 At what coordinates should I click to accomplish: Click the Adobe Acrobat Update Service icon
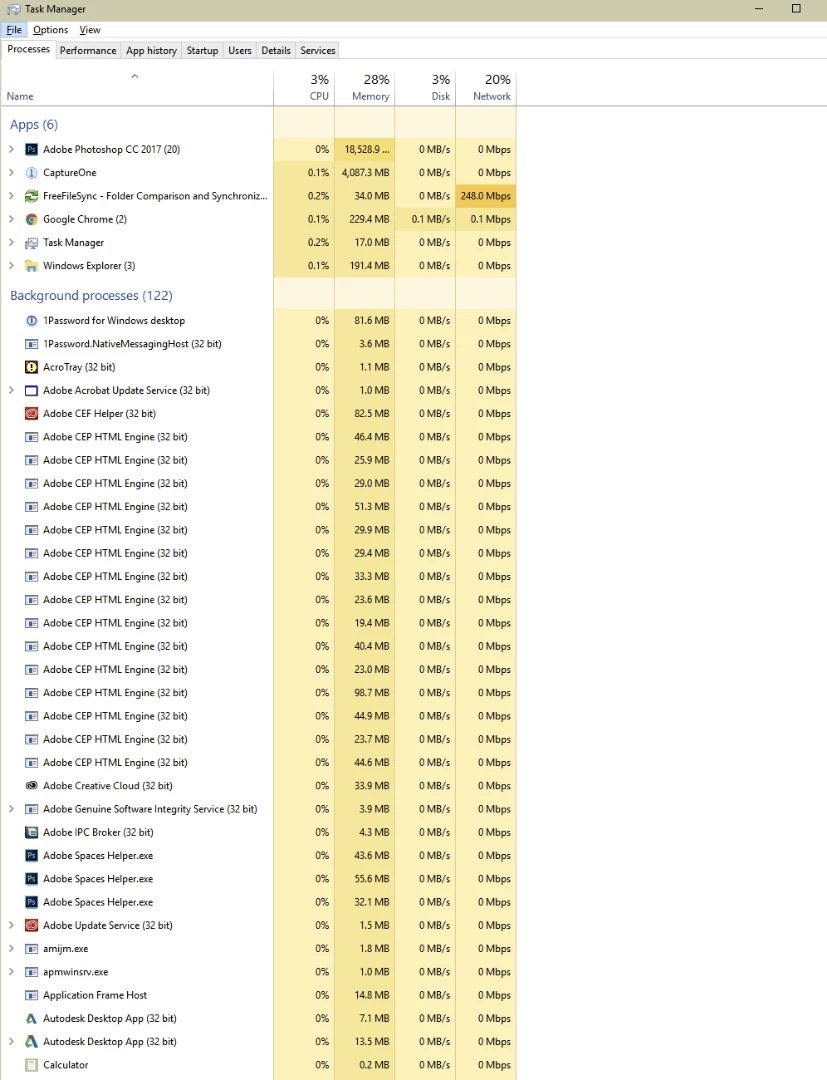click(31, 391)
